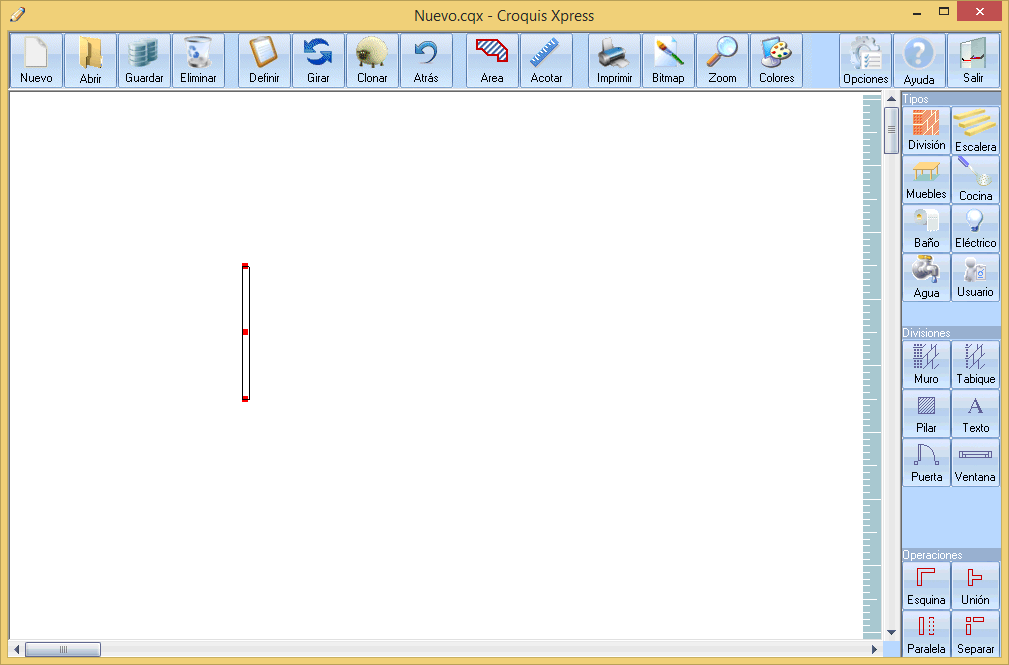Choose the Escalera type category
1009x665 pixels.
coord(975,131)
